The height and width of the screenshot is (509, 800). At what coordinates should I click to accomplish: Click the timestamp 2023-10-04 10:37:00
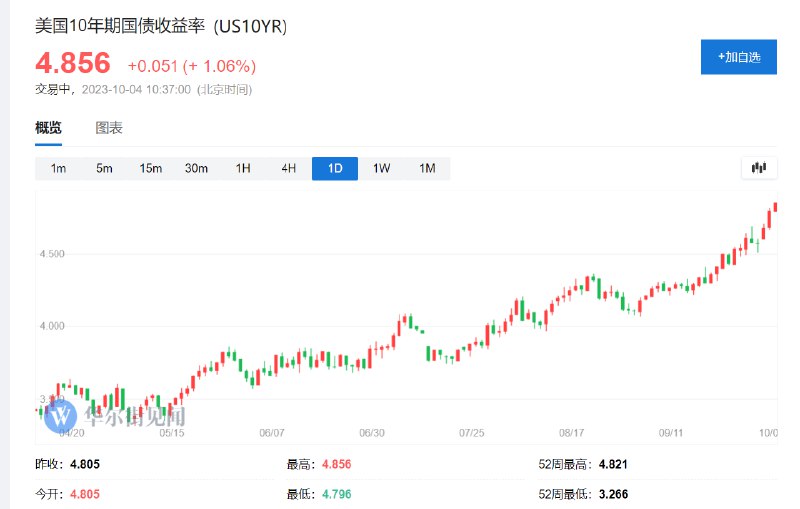click(136, 90)
